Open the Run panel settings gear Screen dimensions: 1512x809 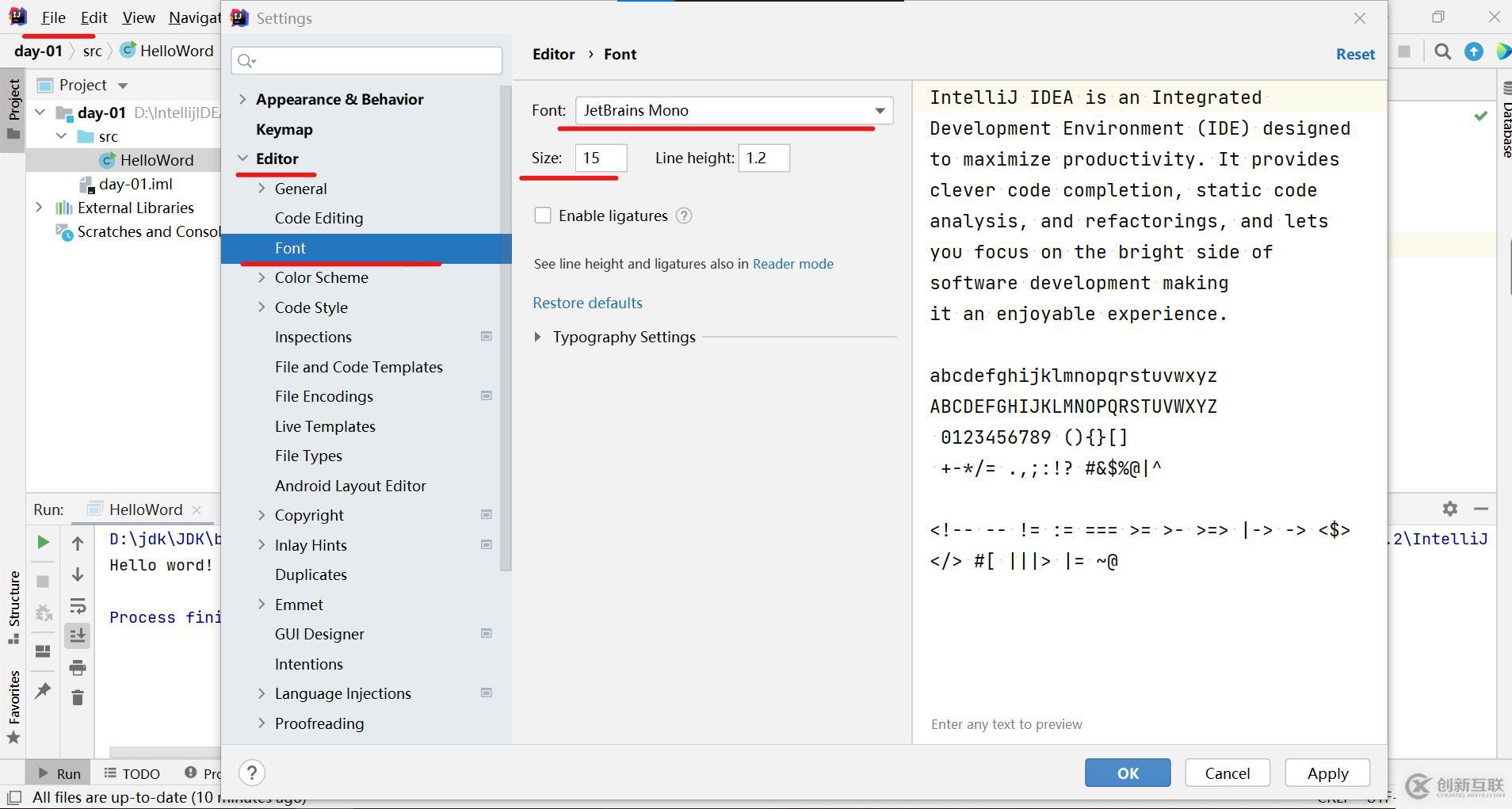pos(1449,509)
